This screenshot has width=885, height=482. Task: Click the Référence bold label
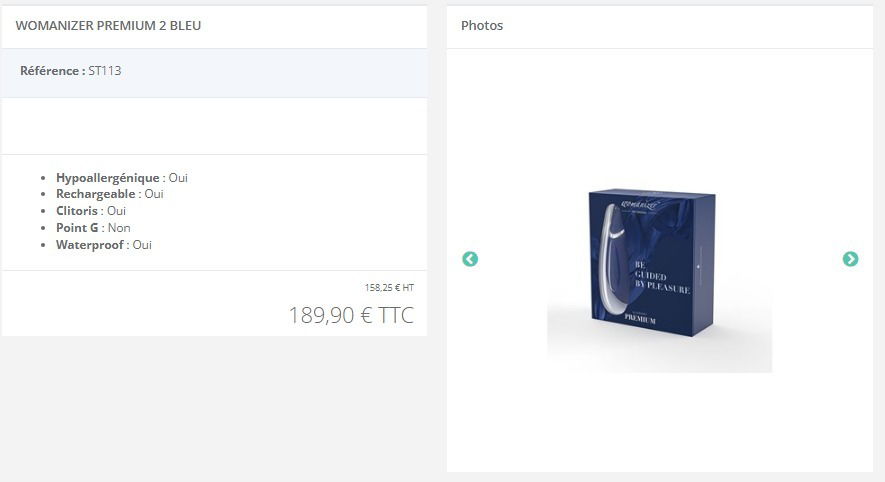[x=52, y=71]
